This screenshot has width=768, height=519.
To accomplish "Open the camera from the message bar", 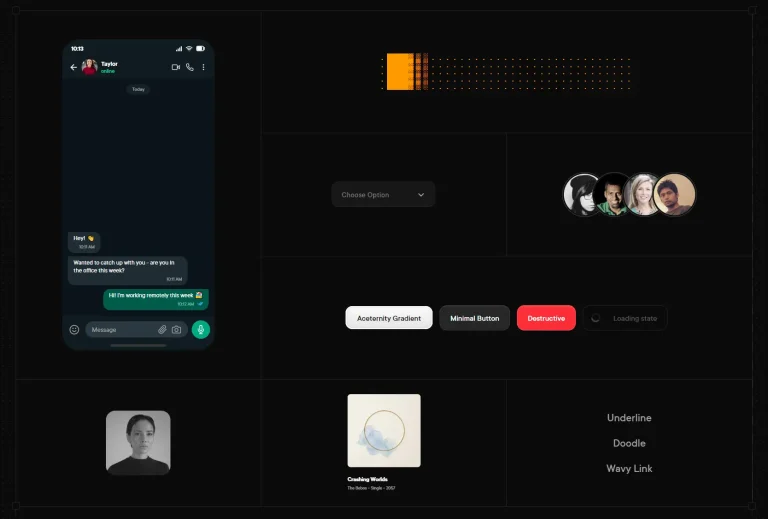I will click(176, 330).
